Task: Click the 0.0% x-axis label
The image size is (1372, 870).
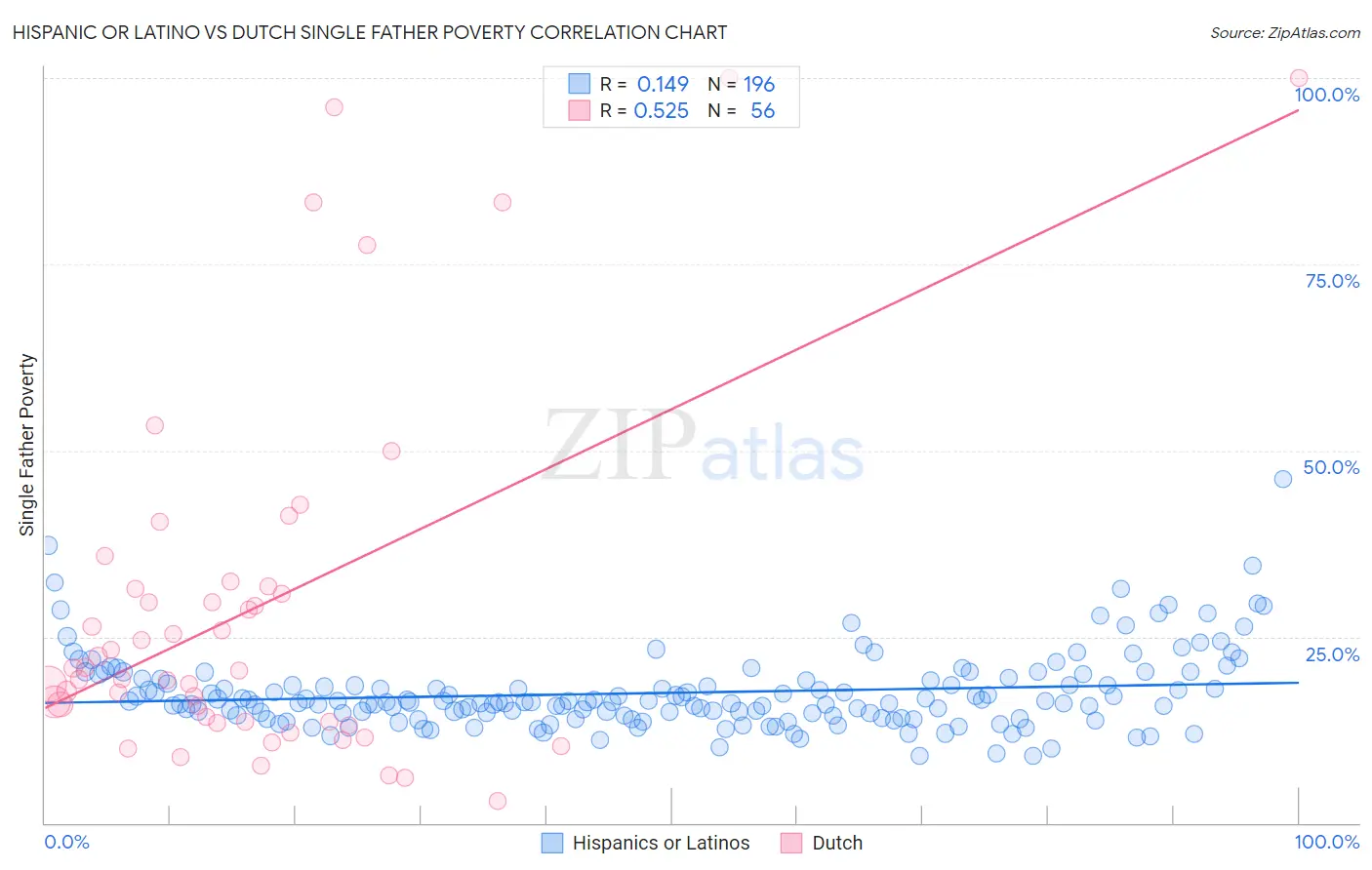Action: click(x=66, y=842)
